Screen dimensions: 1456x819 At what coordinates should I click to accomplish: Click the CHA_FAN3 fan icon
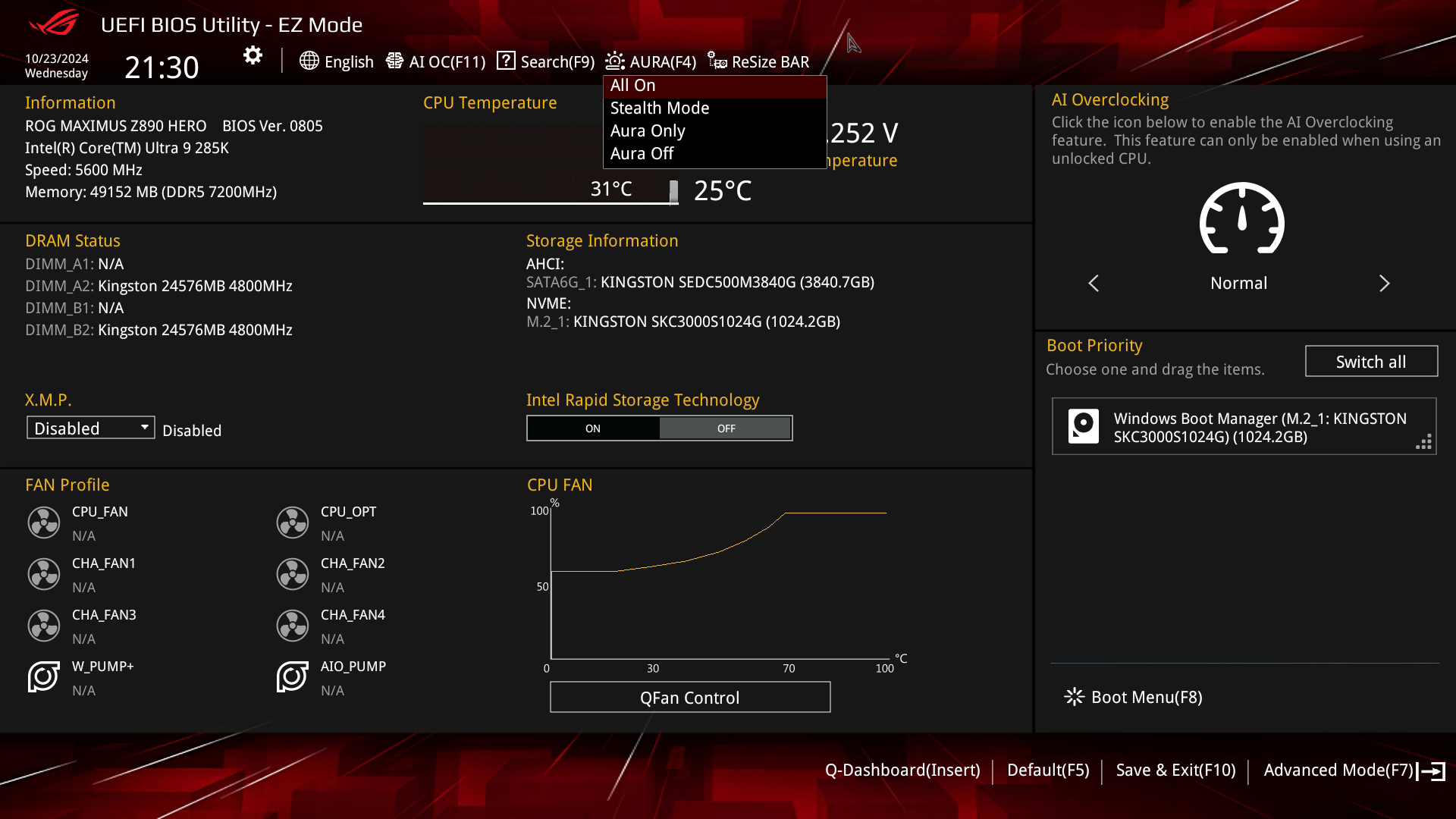click(x=44, y=626)
